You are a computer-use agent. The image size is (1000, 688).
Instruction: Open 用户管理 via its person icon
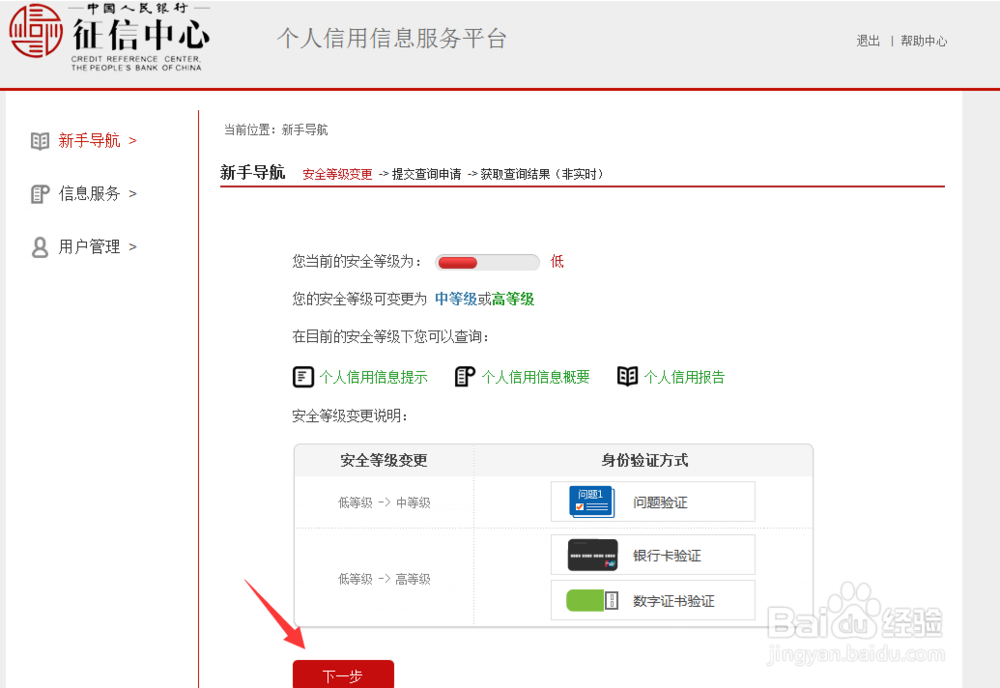[x=38, y=246]
